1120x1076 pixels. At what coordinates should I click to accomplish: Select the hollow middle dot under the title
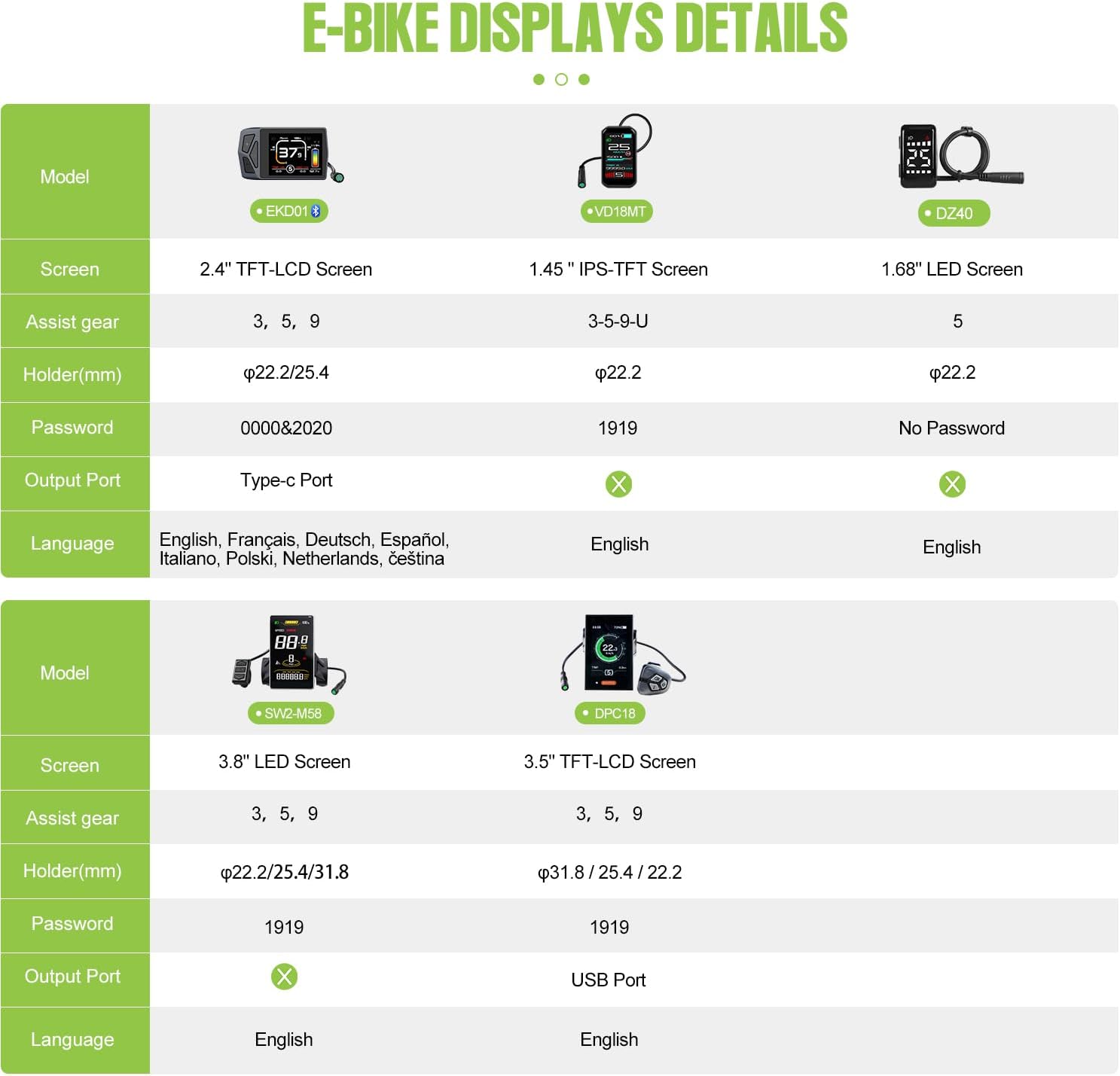pyautogui.click(x=561, y=80)
